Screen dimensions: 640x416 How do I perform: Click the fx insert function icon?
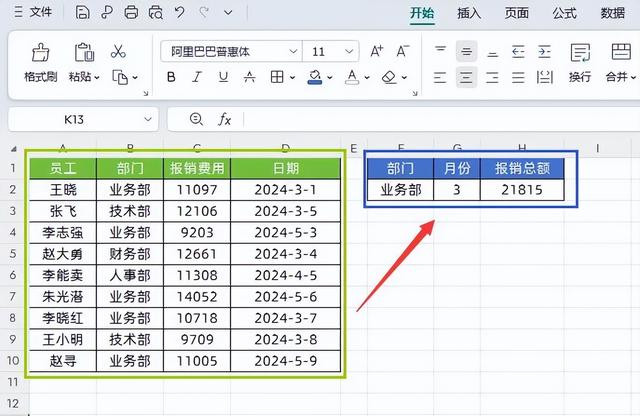(225, 119)
